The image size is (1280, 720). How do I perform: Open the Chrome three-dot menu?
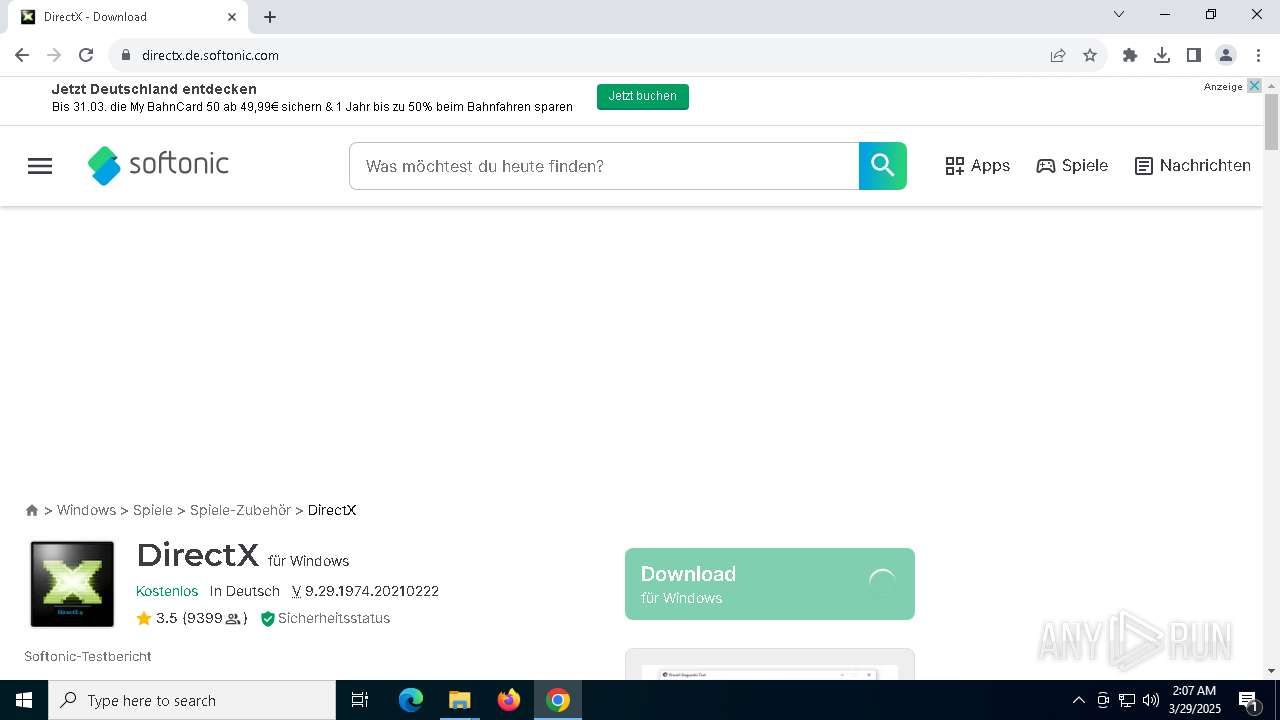pos(1258,55)
